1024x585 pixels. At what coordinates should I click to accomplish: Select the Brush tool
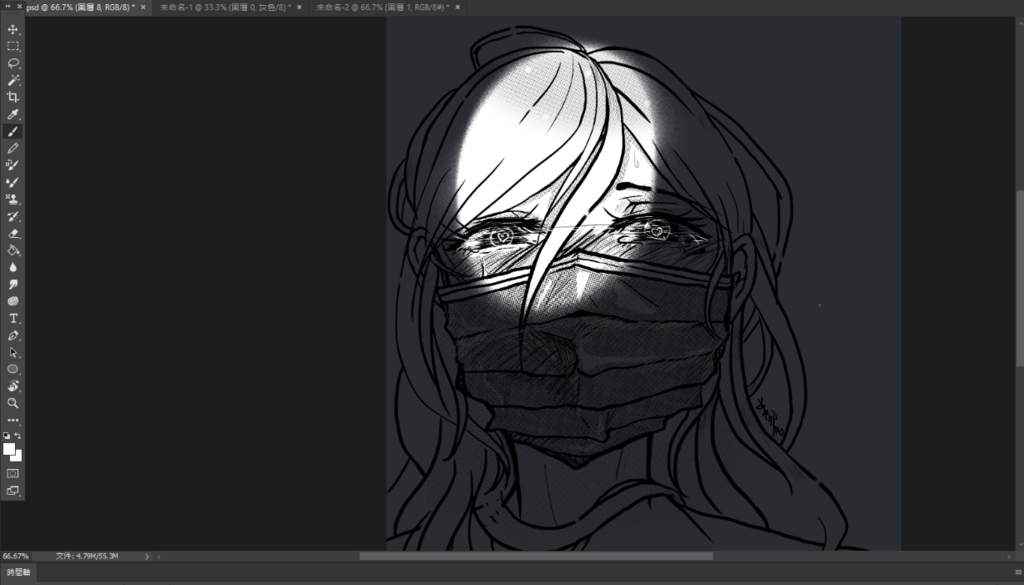[x=12, y=131]
